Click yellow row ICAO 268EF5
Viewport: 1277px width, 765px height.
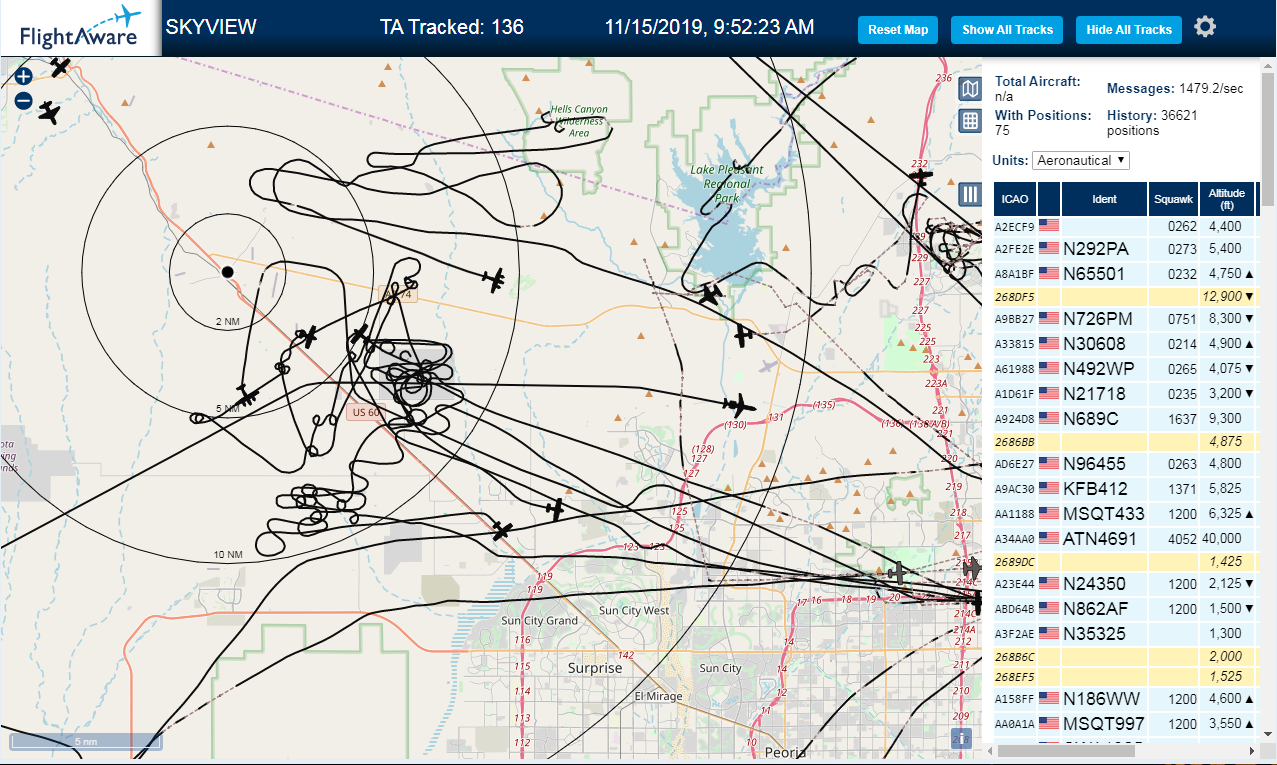coord(1014,677)
